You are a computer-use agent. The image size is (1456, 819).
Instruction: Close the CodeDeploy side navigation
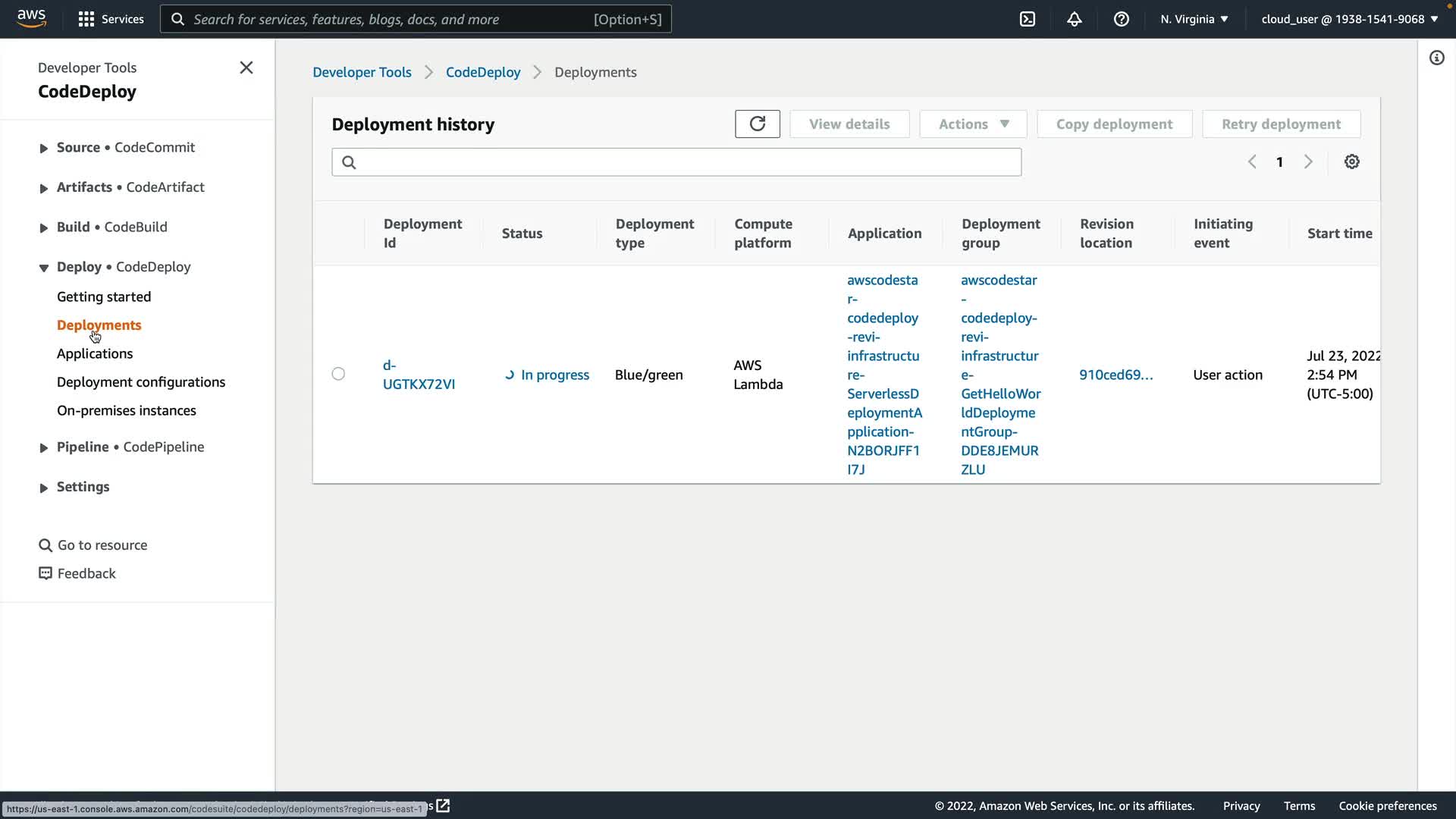(246, 67)
